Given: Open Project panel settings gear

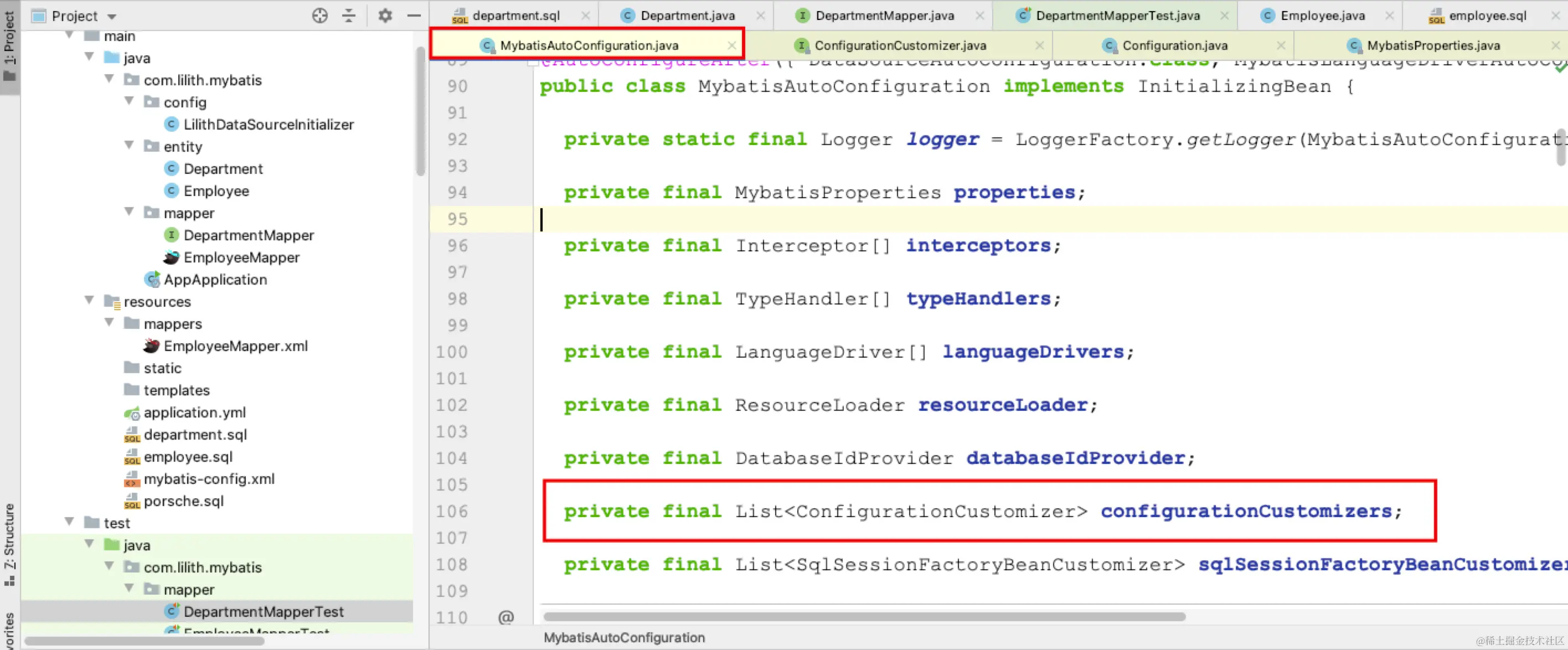Looking at the screenshot, I should (x=385, y=15).
